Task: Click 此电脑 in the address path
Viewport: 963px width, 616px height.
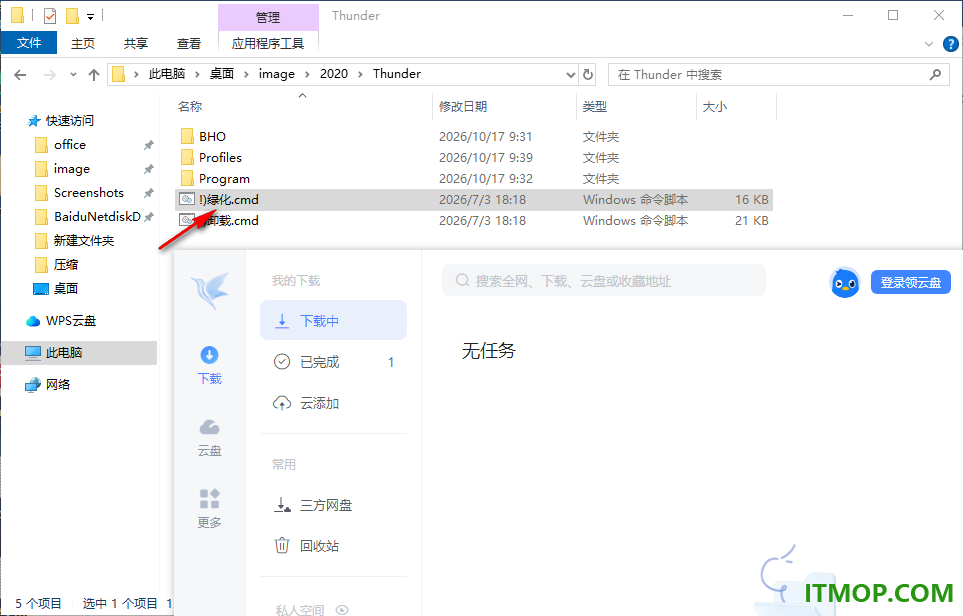Action: point(167,74)
